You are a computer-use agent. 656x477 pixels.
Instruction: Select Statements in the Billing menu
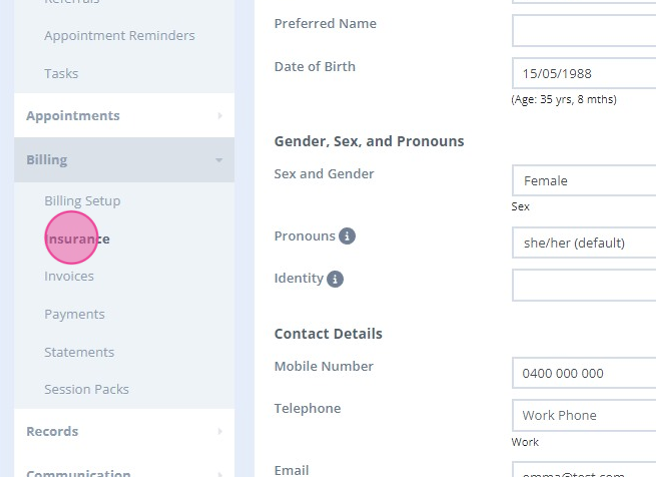[x=79, y=352]
